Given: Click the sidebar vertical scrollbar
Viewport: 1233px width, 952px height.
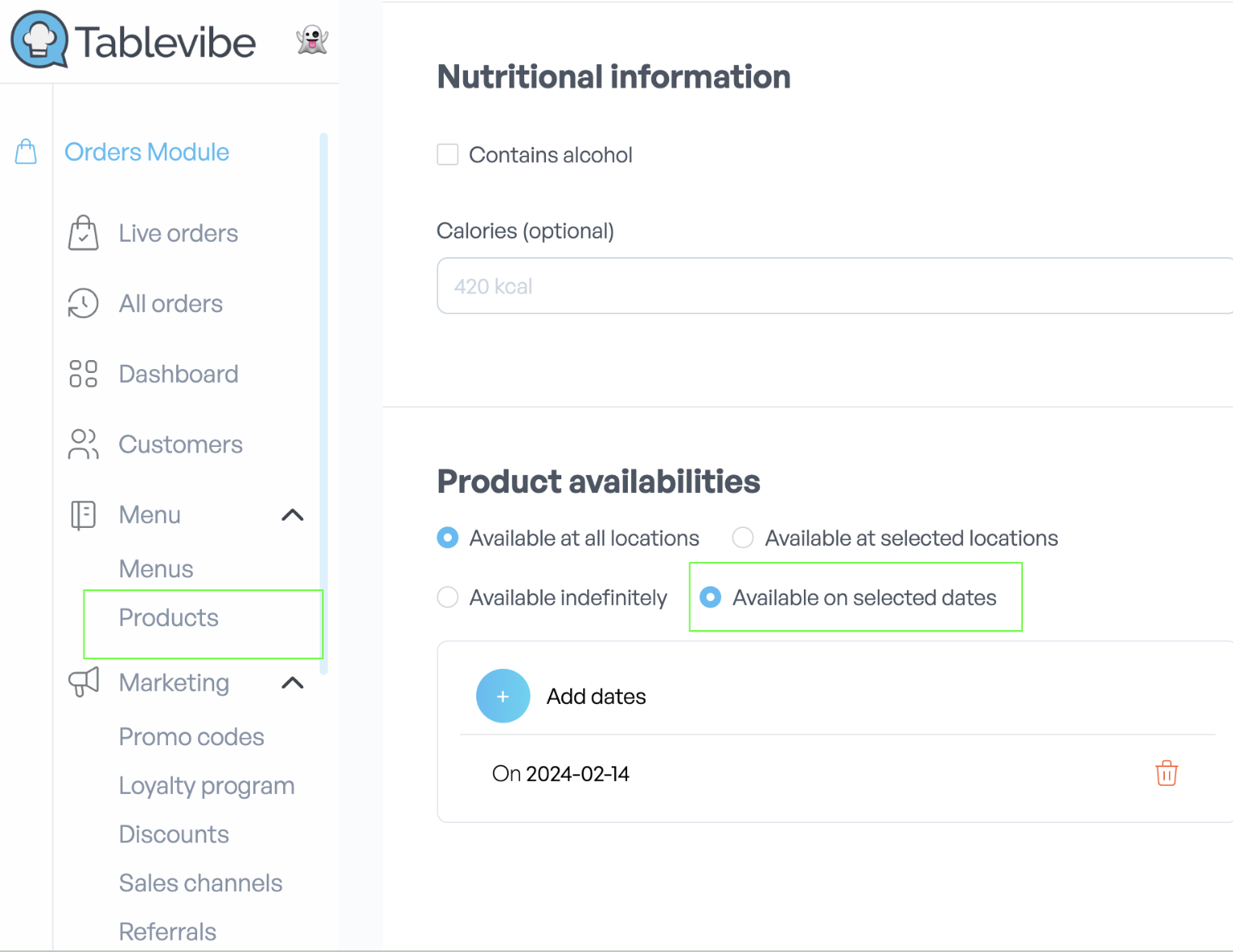Looking at the screenshot, I should [324, 403].
